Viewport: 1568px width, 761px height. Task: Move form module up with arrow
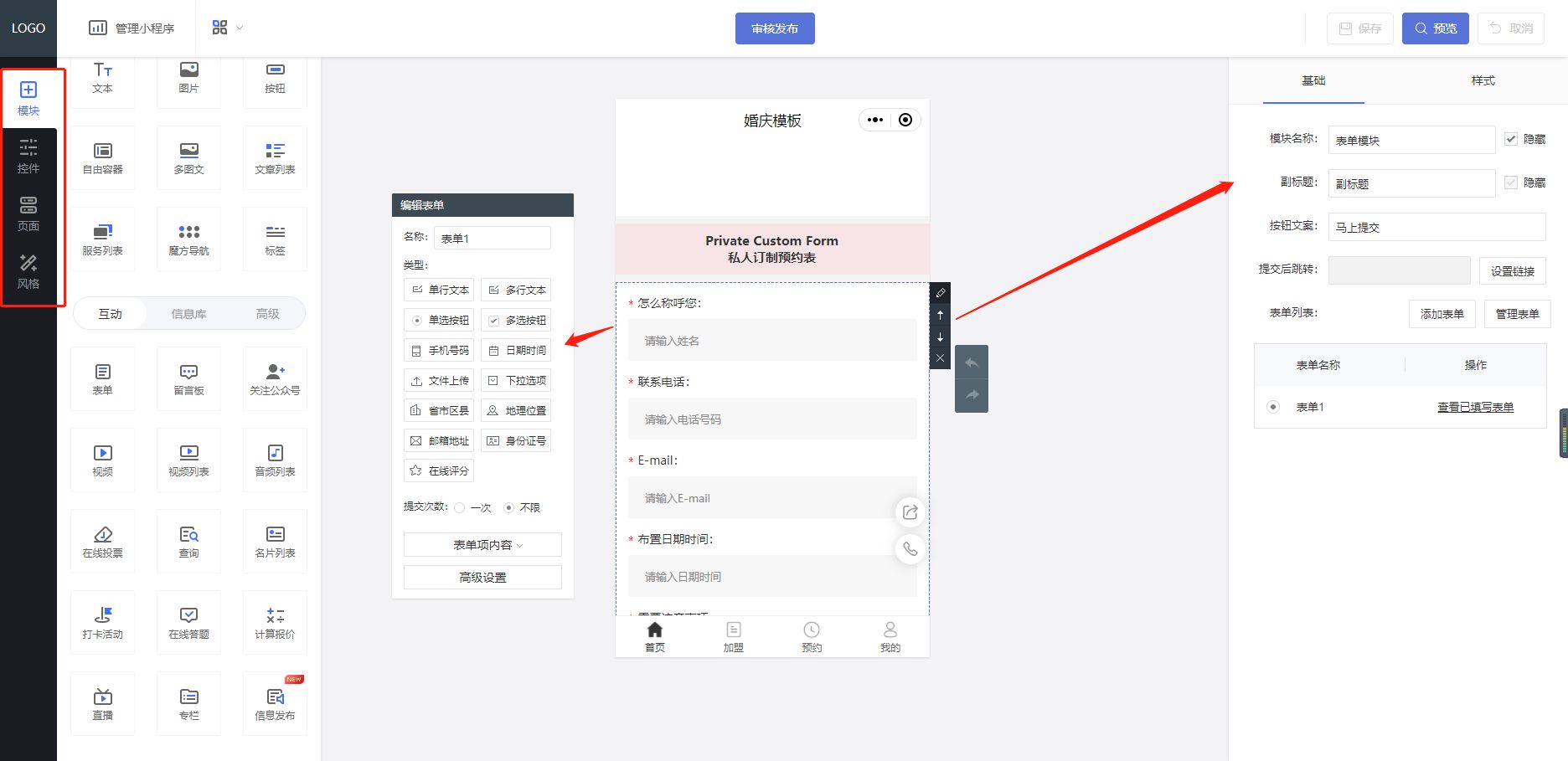[940, 315]
